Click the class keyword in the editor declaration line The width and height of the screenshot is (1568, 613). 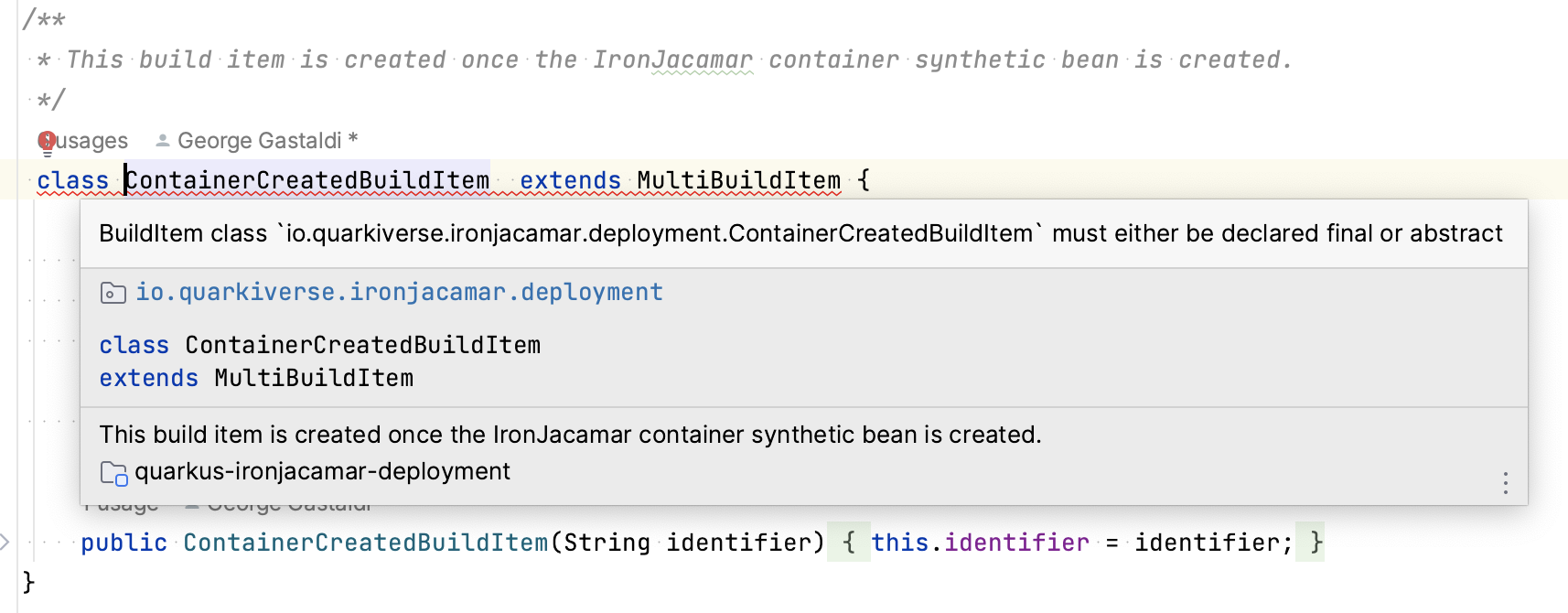pos(73,181)
